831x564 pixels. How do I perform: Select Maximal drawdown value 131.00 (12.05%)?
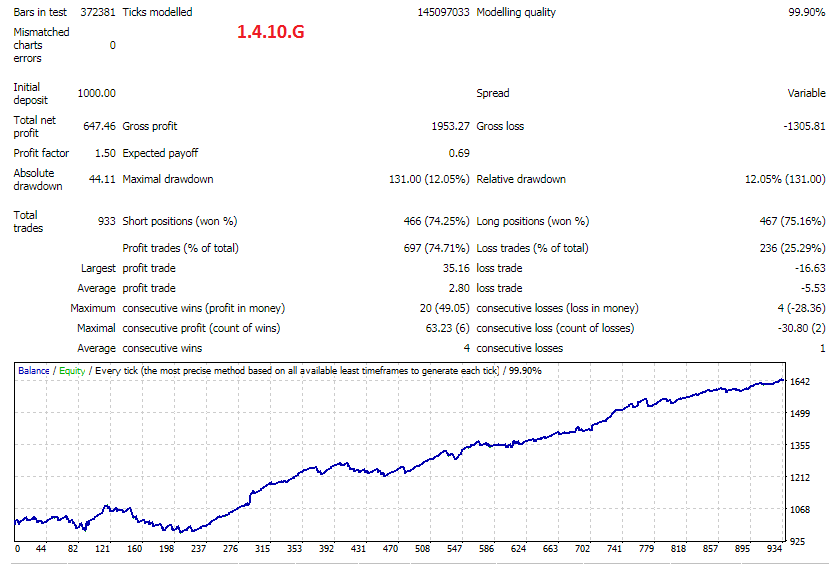[x=429, y=179]
